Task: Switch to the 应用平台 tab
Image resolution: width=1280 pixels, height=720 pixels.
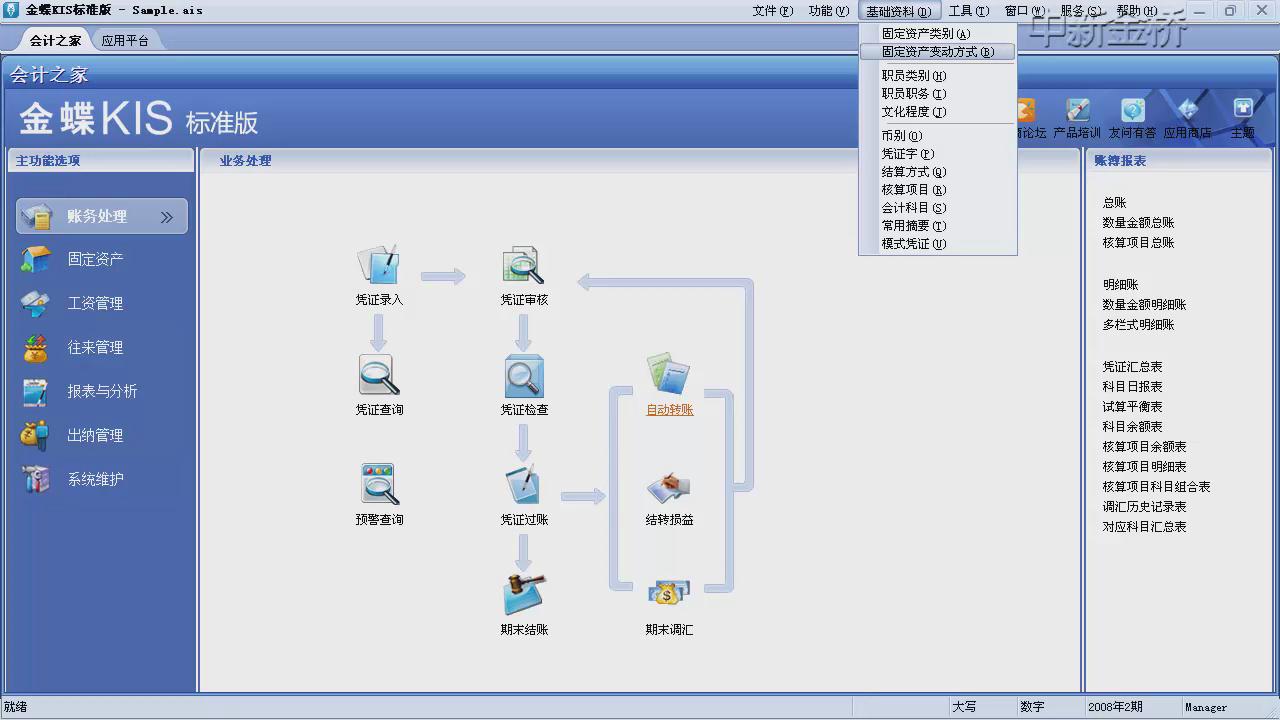Action: (125, 41)
